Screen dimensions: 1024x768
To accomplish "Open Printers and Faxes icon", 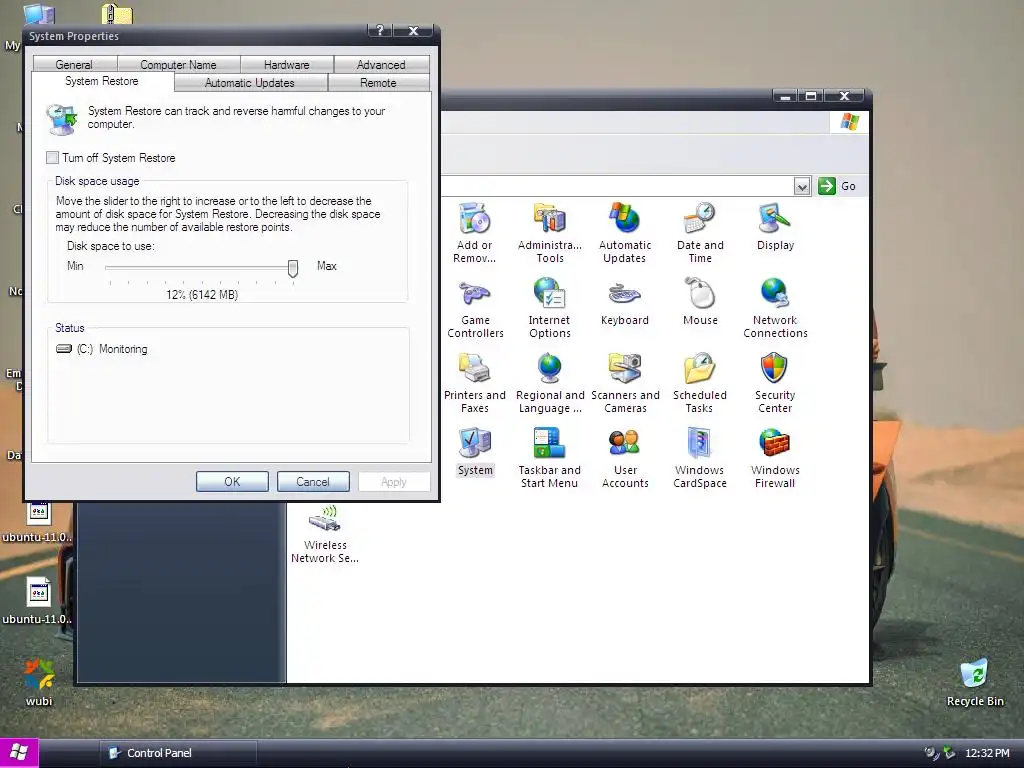I will (475, 382).
